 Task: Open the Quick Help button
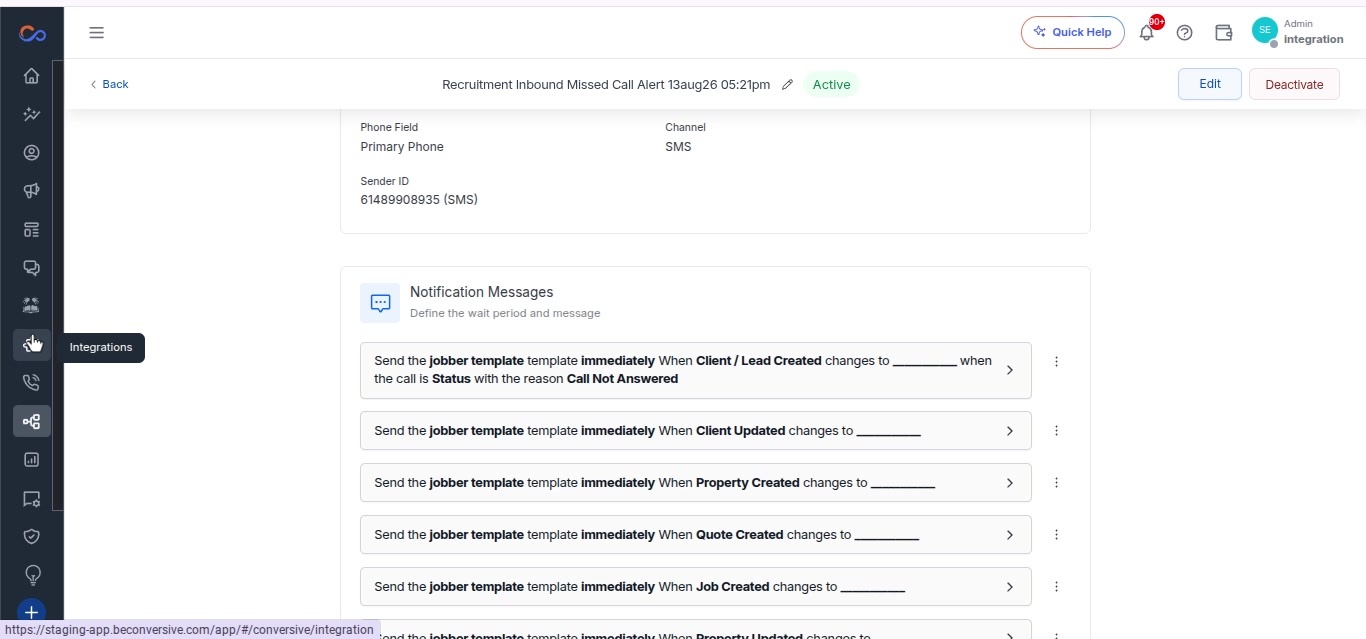pos(1073,32)
